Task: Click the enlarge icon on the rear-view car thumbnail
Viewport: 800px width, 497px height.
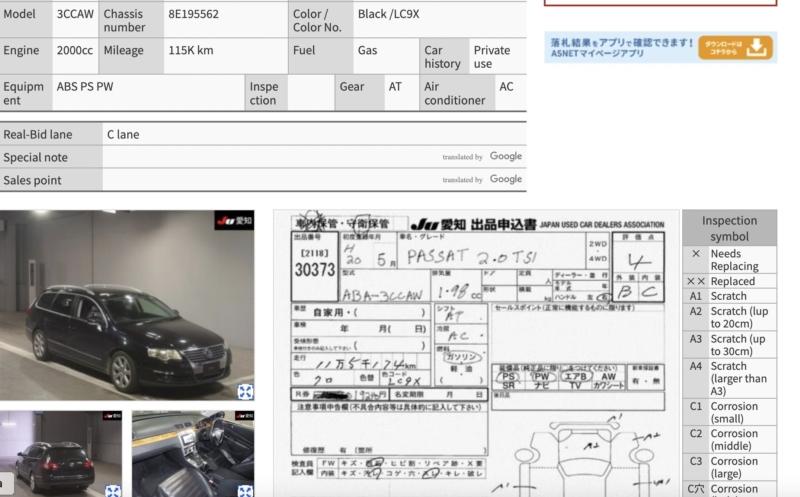Action: [x=113, y=490]
